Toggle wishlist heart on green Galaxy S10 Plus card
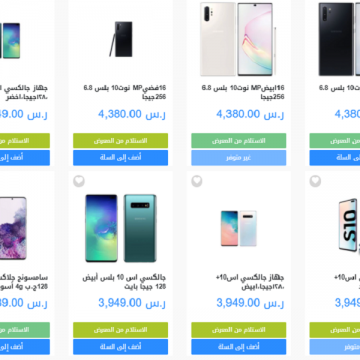The image size is (360, 360). tap(79, 181)
